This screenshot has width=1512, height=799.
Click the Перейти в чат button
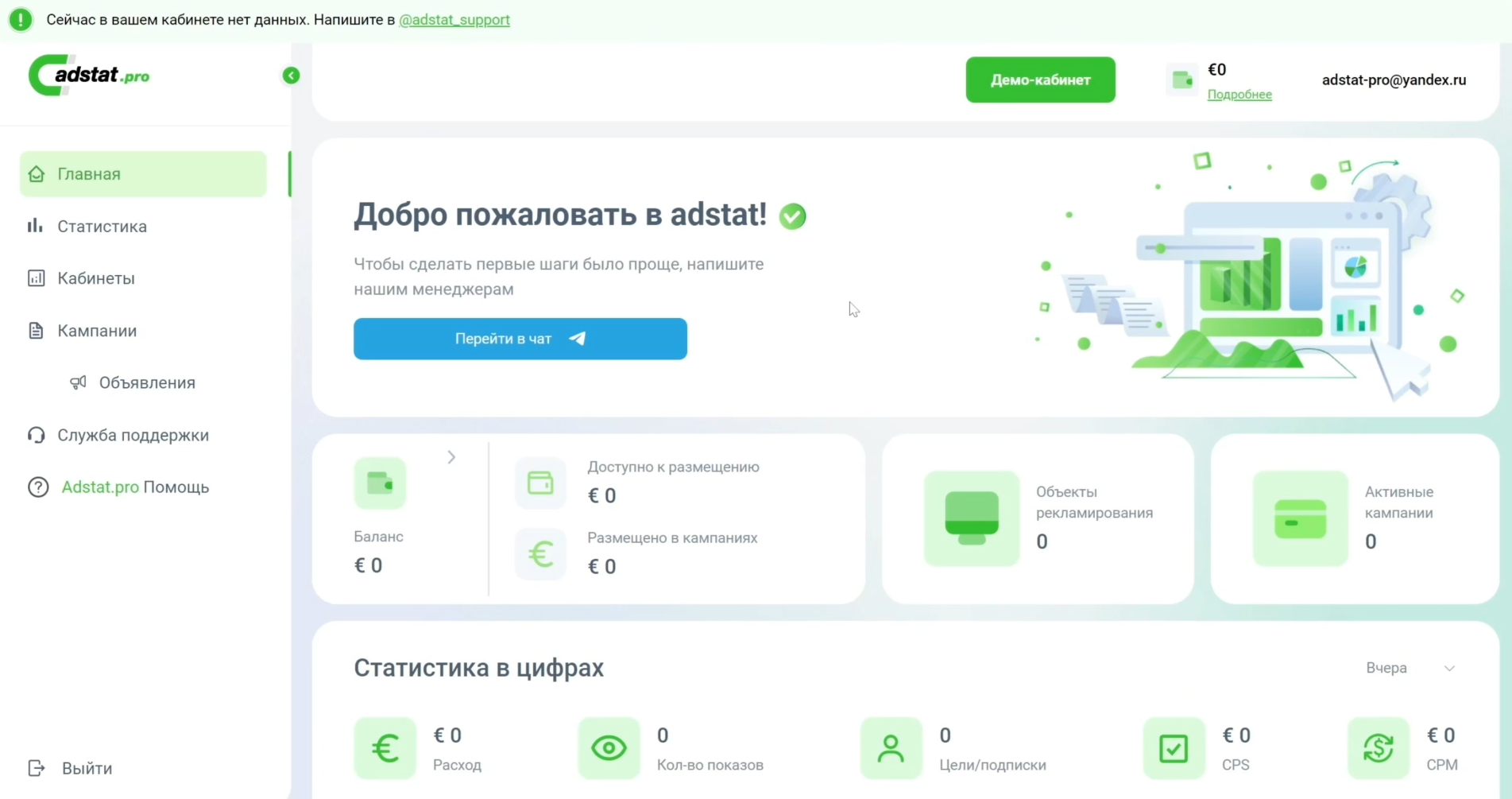click(x=520, y=339)
